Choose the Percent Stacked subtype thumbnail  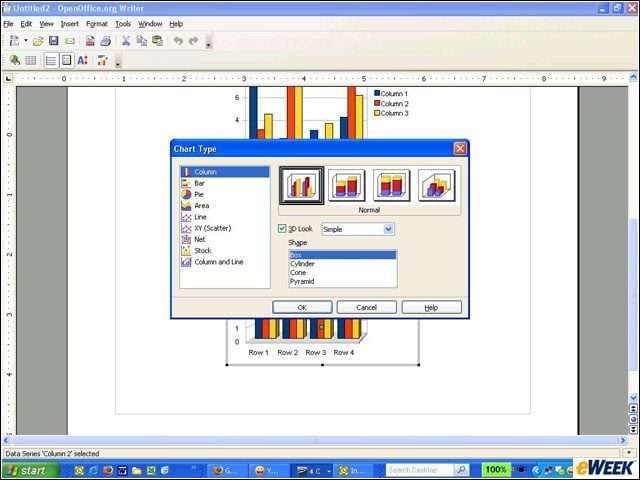pyautogui.click(x=391, y=186)
